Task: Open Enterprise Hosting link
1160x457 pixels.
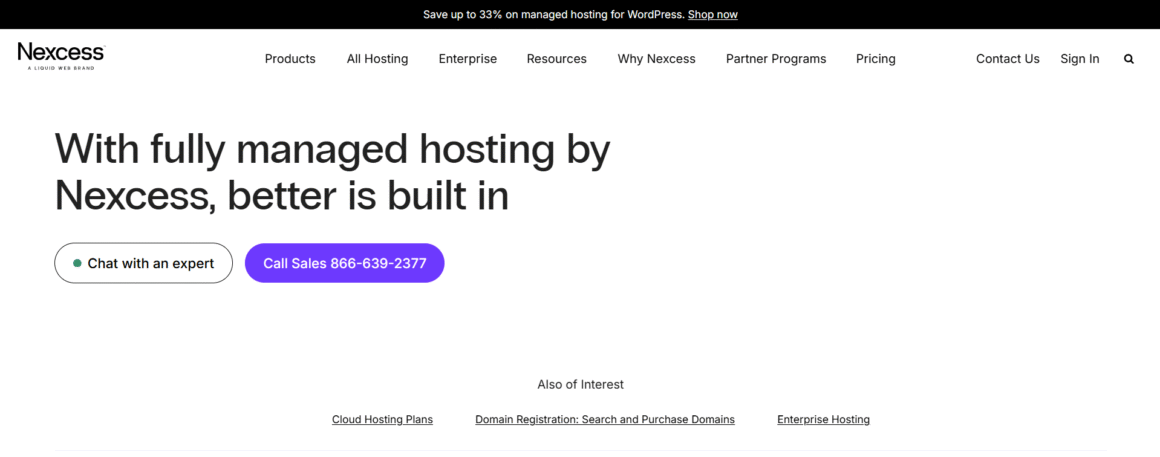Action: (x=823, y=419)
